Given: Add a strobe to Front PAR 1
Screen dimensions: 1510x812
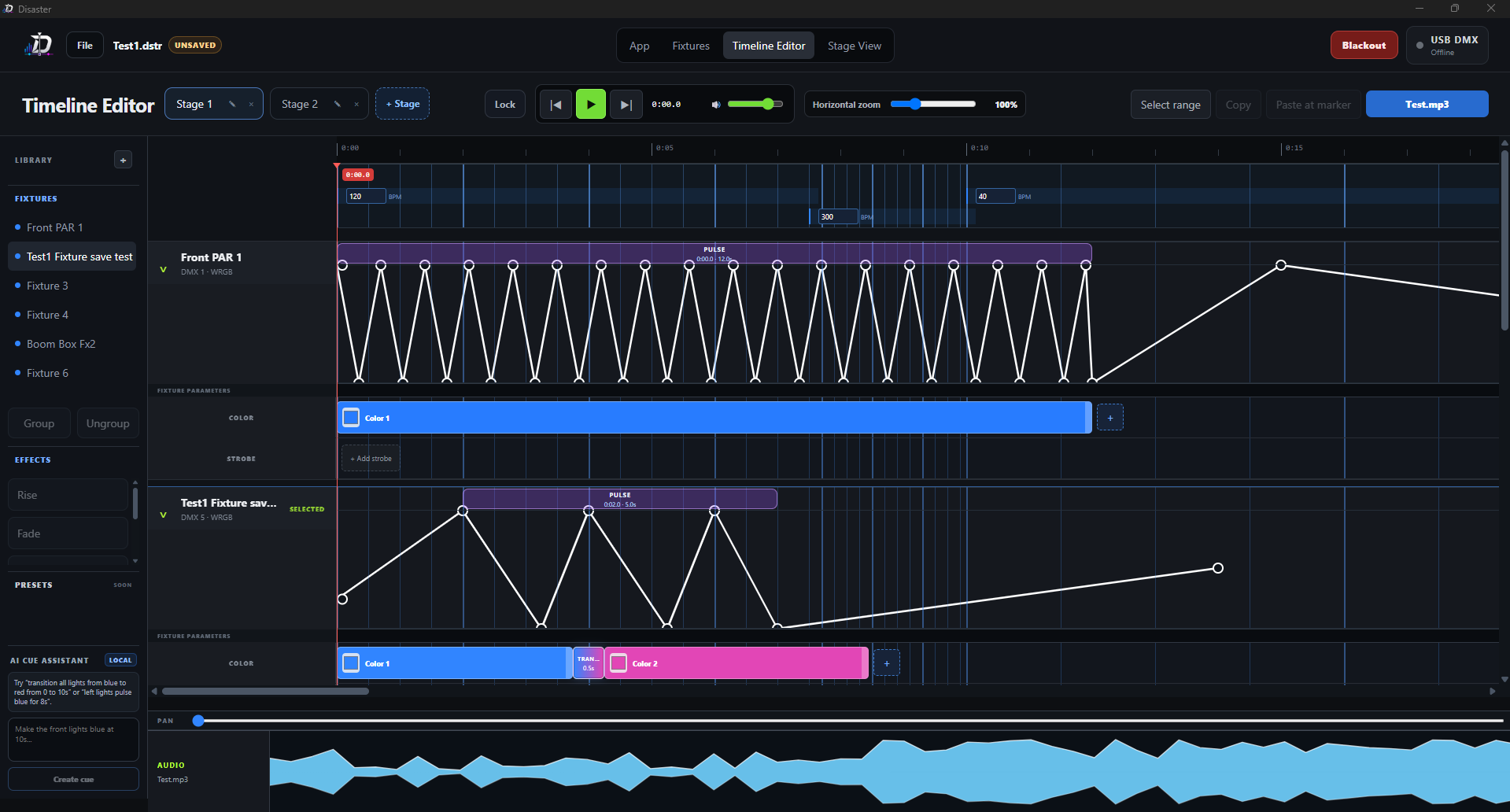Looking at the screenshot, I should click(x=371, y=459).
